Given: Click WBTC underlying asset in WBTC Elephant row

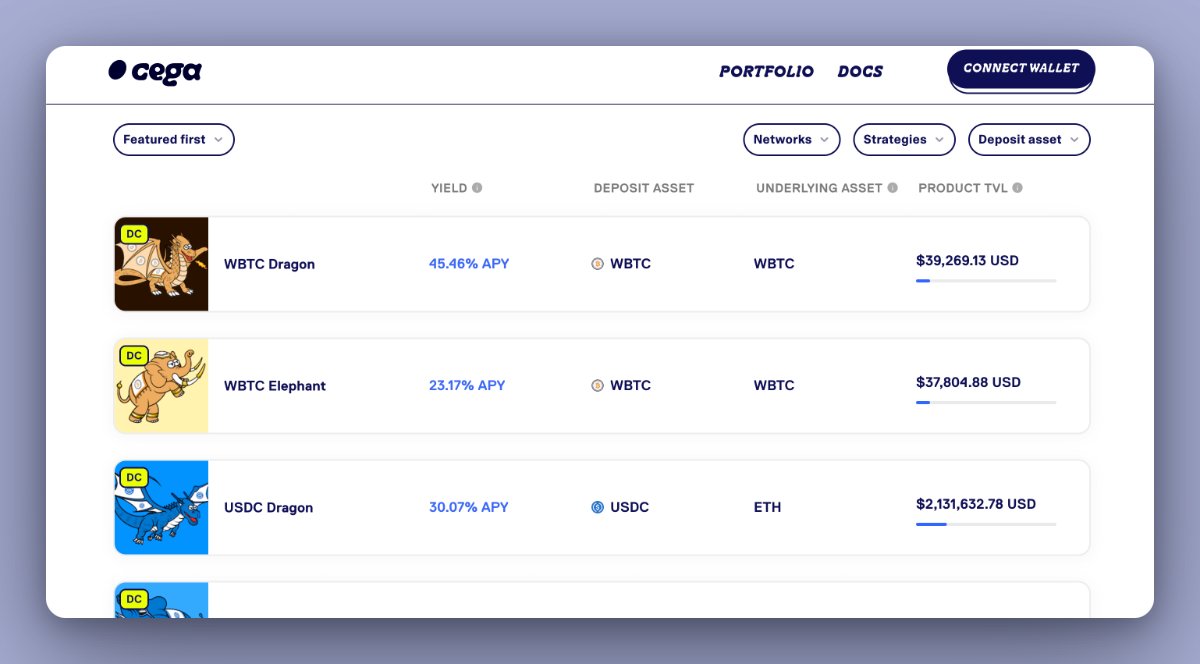Looking at the screenshot, I should tap(774, 386).
